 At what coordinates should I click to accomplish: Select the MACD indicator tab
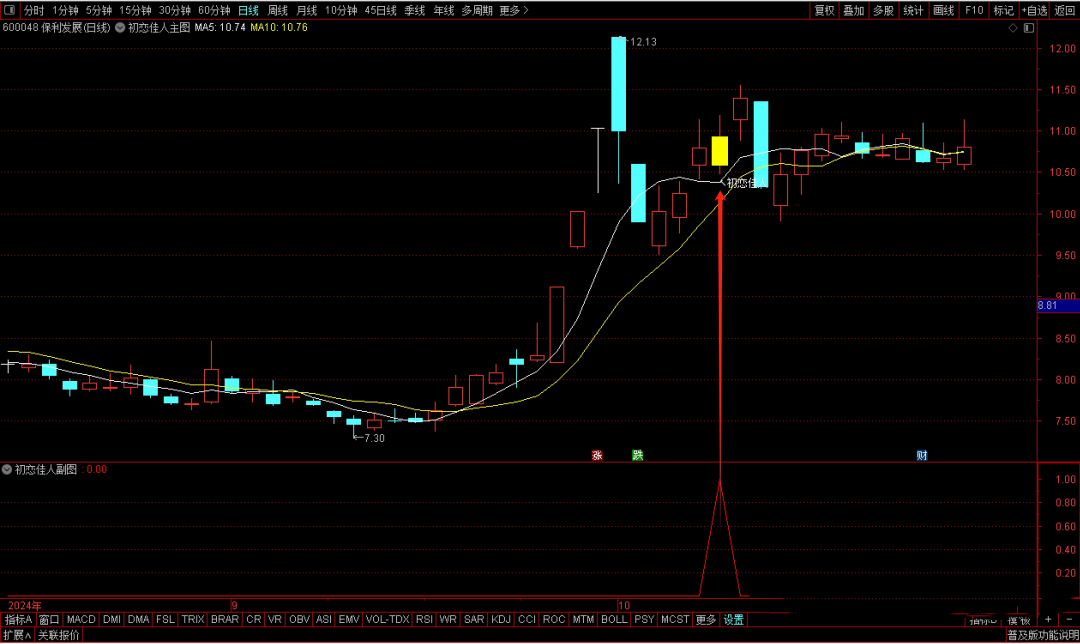(81, 620)
